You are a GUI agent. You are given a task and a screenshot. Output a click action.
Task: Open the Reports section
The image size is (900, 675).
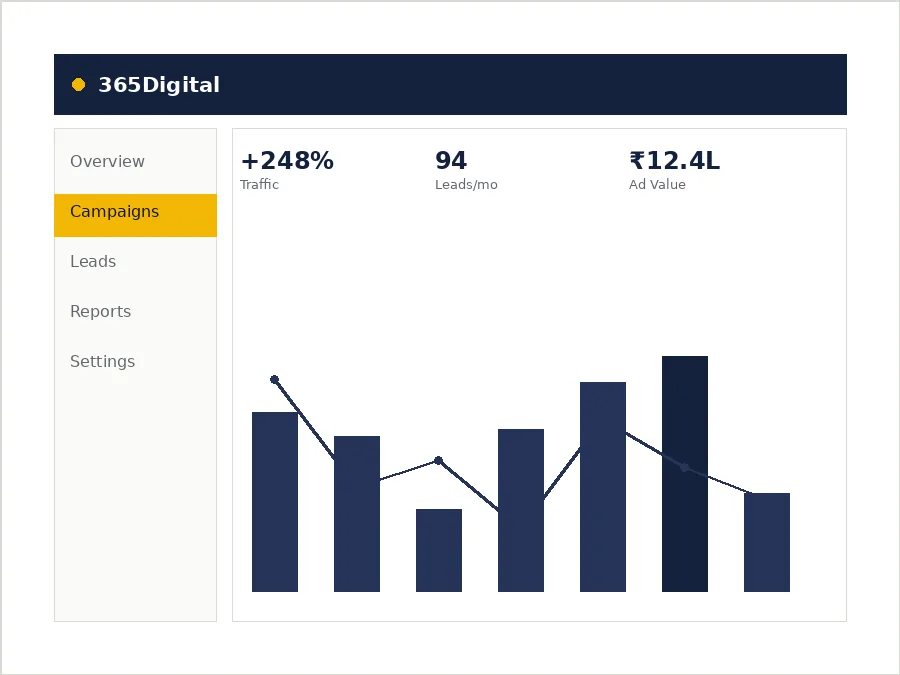135,311
